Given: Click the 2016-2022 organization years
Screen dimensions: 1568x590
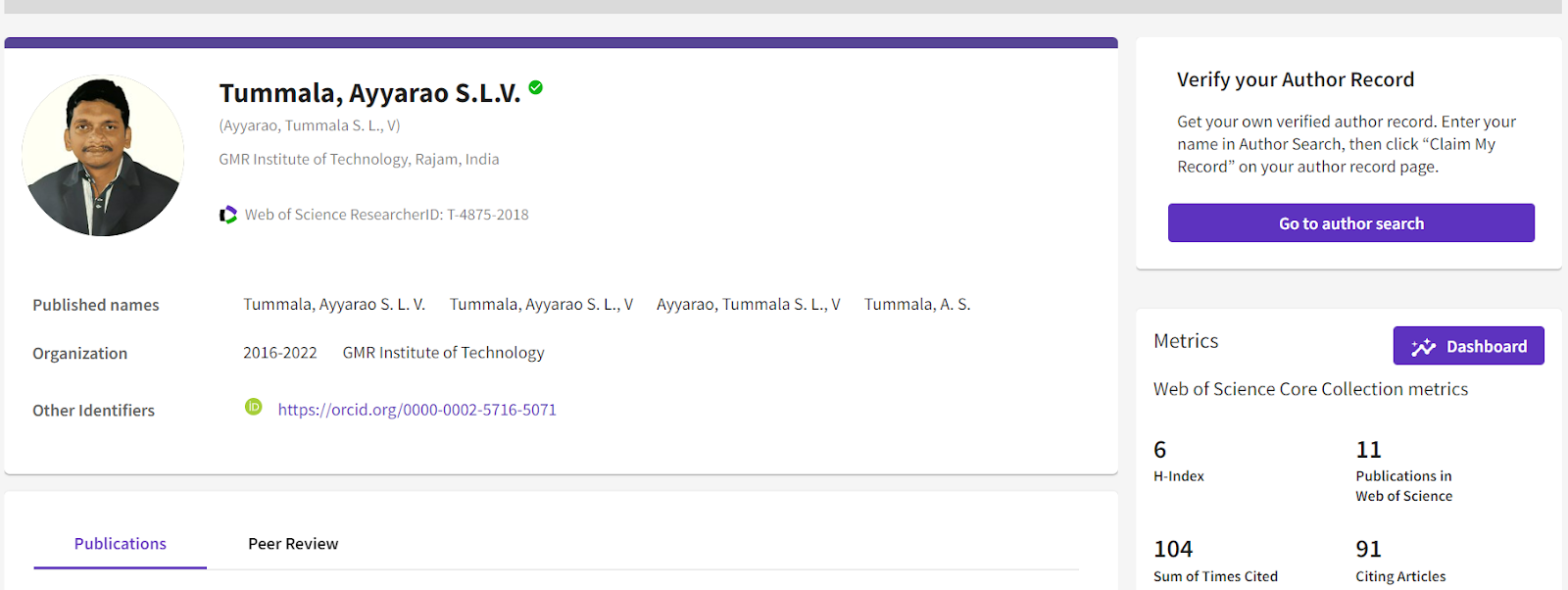Looking at the screenshot, I should [x=280, y=353].
